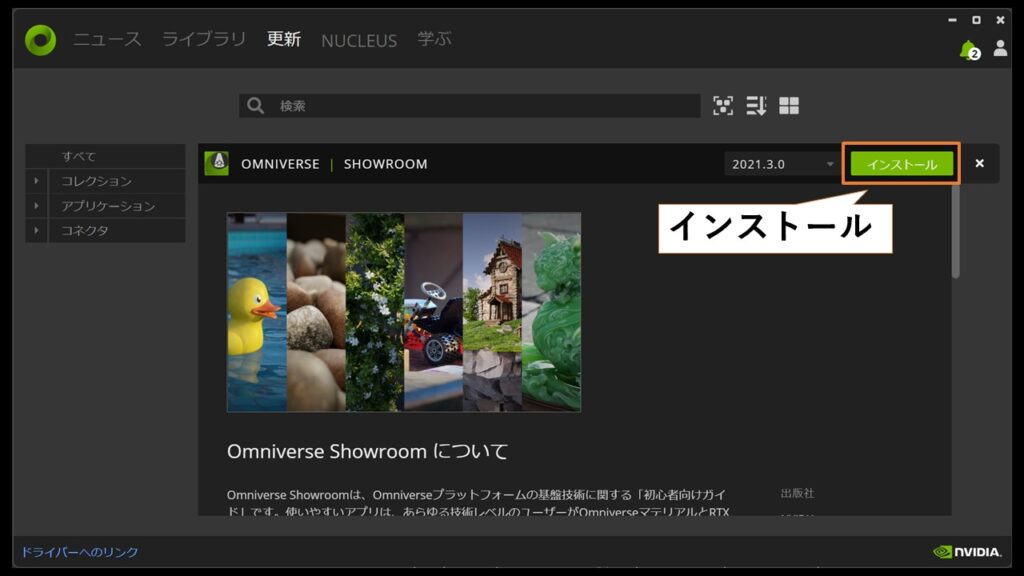Expand the アプリケーション arrow
Image resolution: width=1024 pixels, height=576 pixels.
coord(37,206)
